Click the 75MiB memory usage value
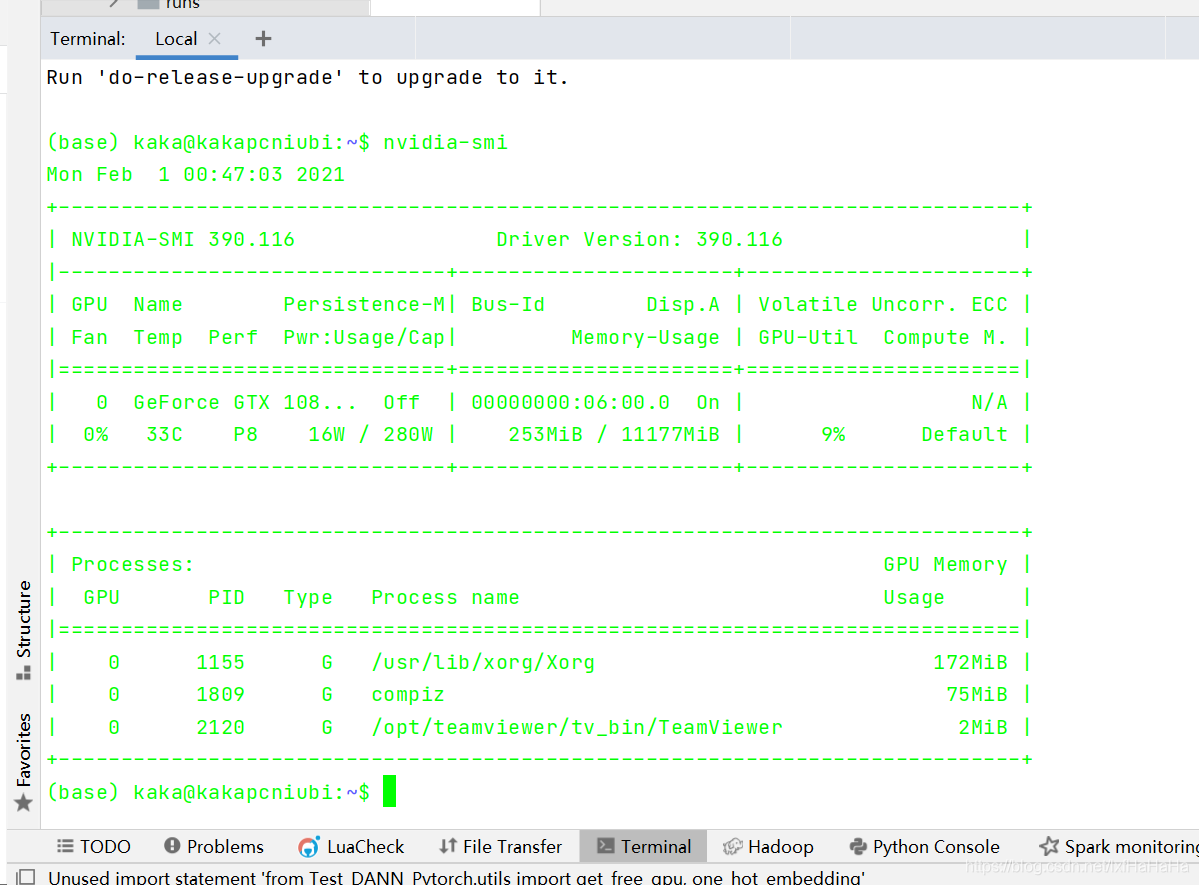The image size is (1199, 885). (x=977, y=695)
